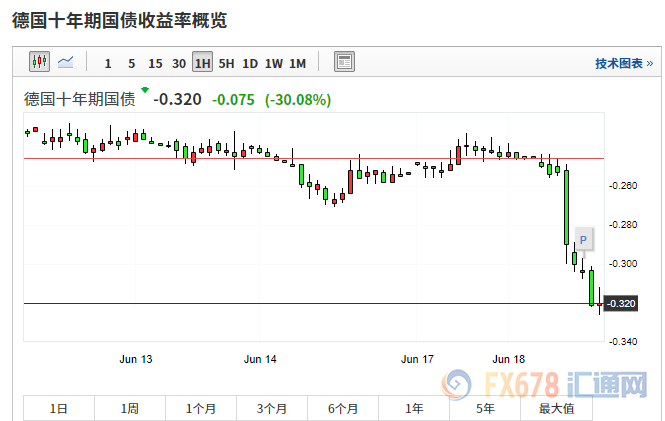Select 30 minute interval
665x421 pixels.
(179, 64)
